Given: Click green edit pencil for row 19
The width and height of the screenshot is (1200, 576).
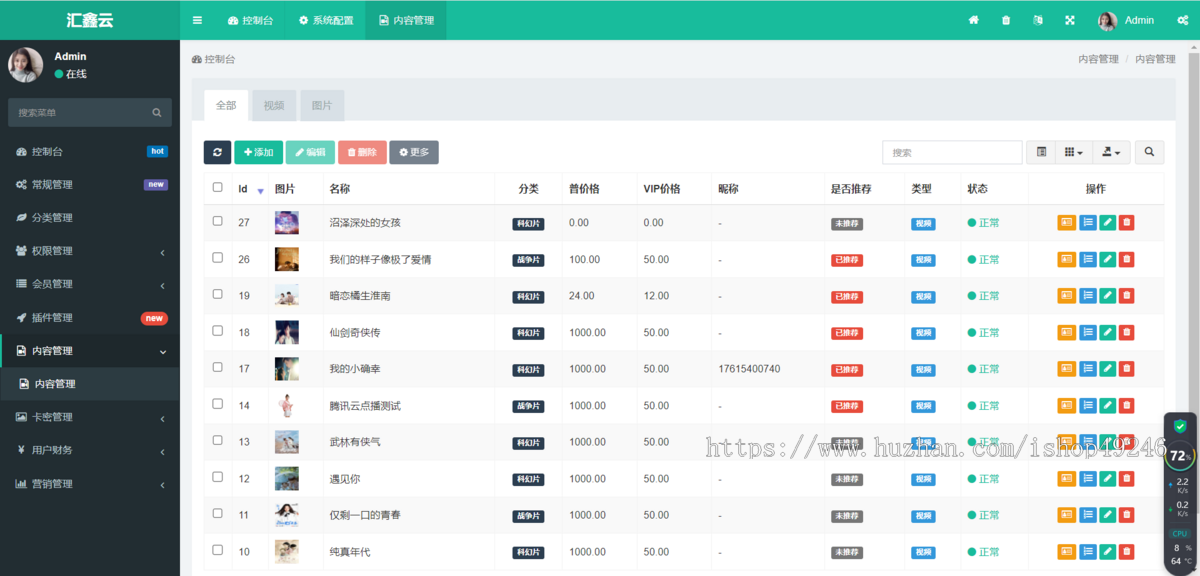Looking at the screenshot, I should coord(1107,296).
